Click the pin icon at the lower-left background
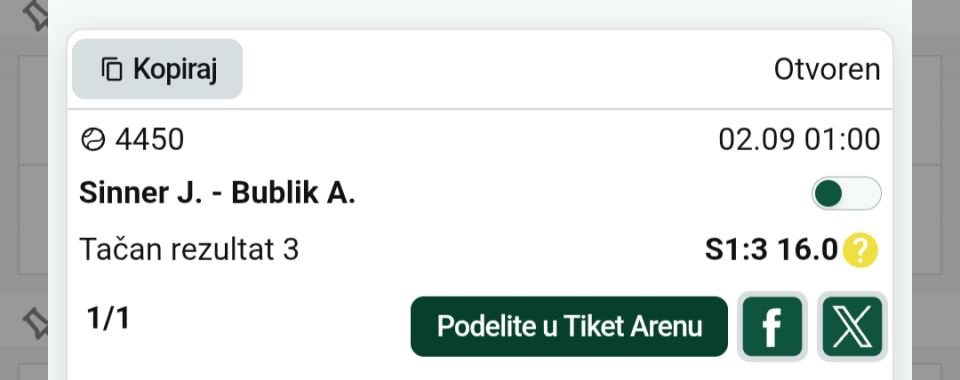This screenshot has height=380, width=960. [33, 322]
